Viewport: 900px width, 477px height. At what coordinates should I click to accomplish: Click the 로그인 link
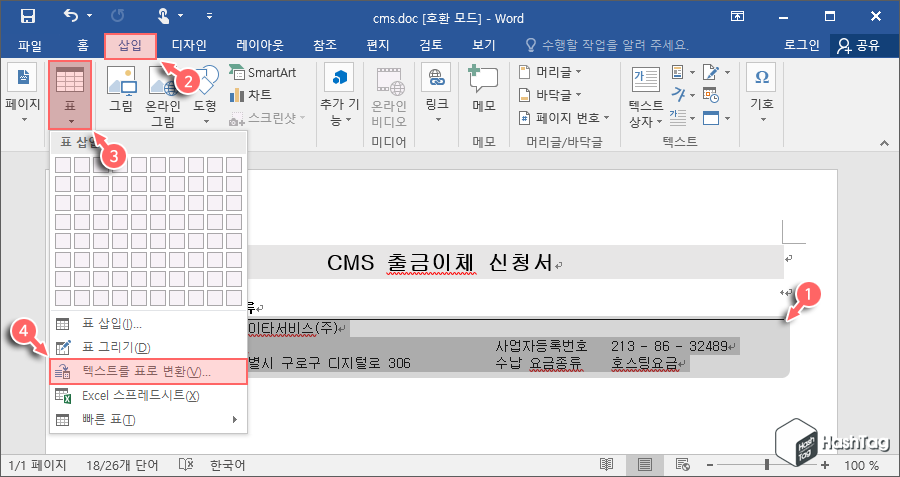tap(801, 45)
